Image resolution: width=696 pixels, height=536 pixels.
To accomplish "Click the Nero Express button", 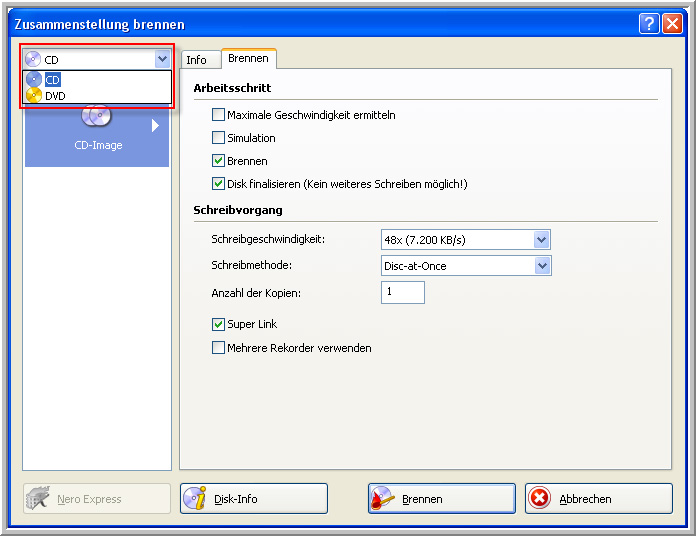I will click(x=97, y=499).
